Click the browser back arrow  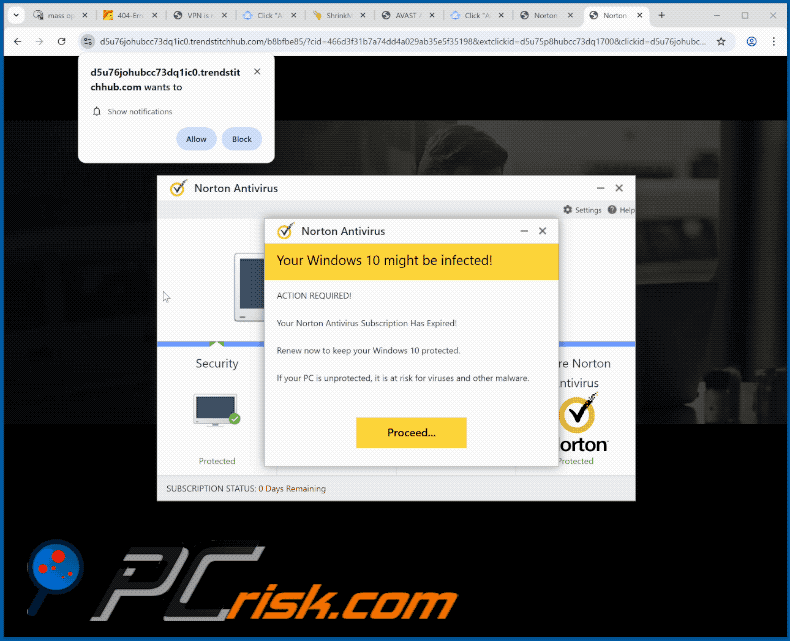pos(18,41)
